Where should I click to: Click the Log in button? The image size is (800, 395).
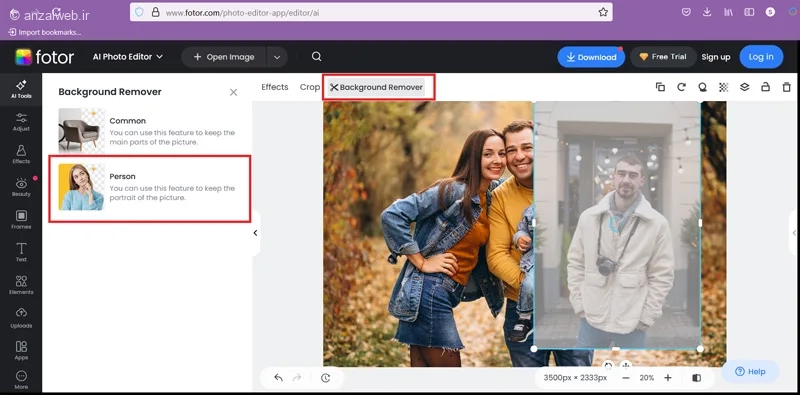(x=761, y=57)
